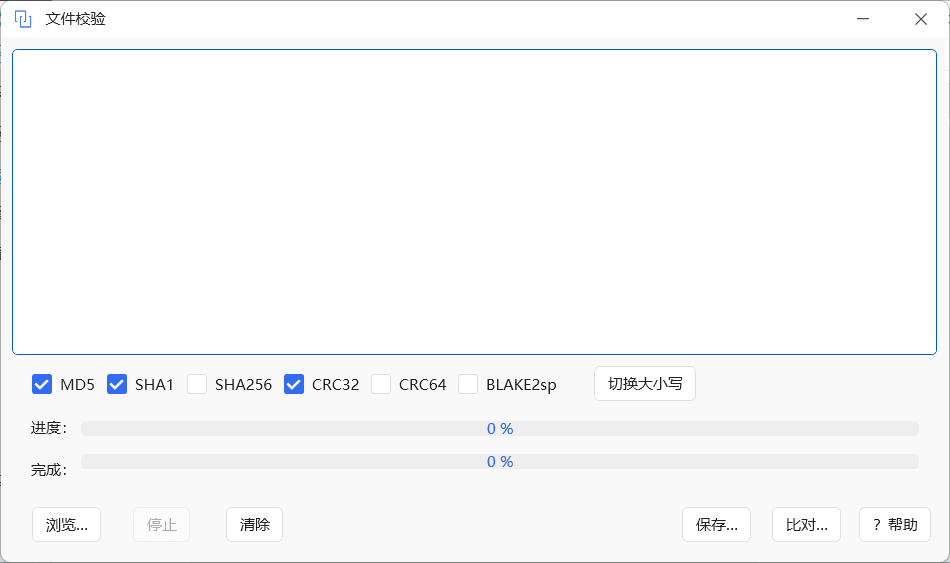Clear results with the 清除 button
Viewport: 950px width, 563px height.
pos(254,524)
